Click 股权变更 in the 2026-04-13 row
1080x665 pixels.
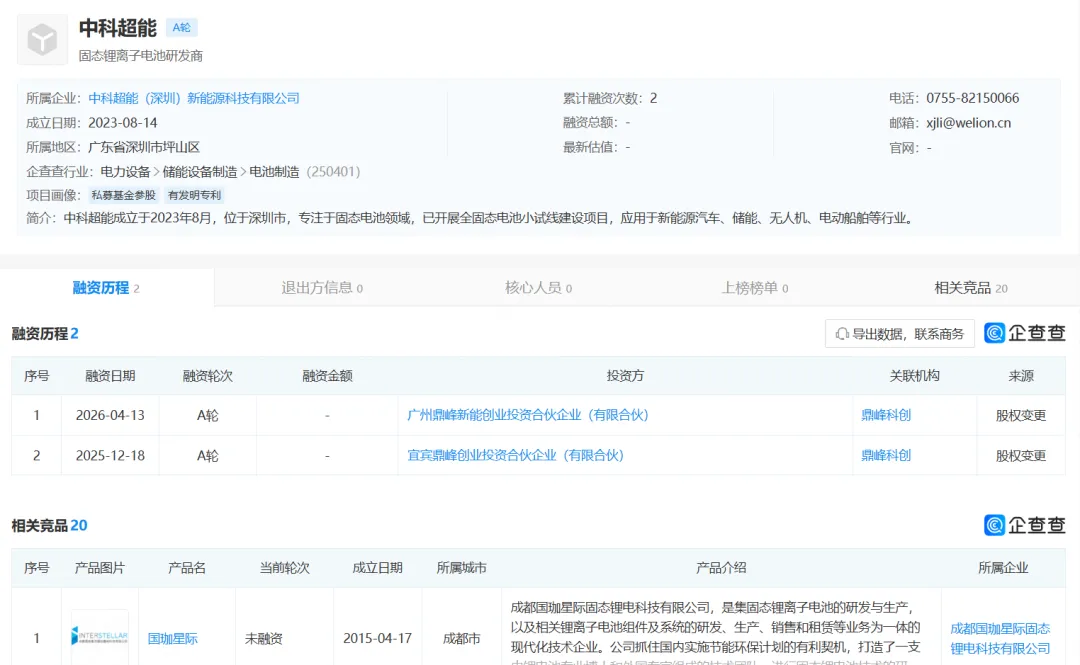point(1021,415)
